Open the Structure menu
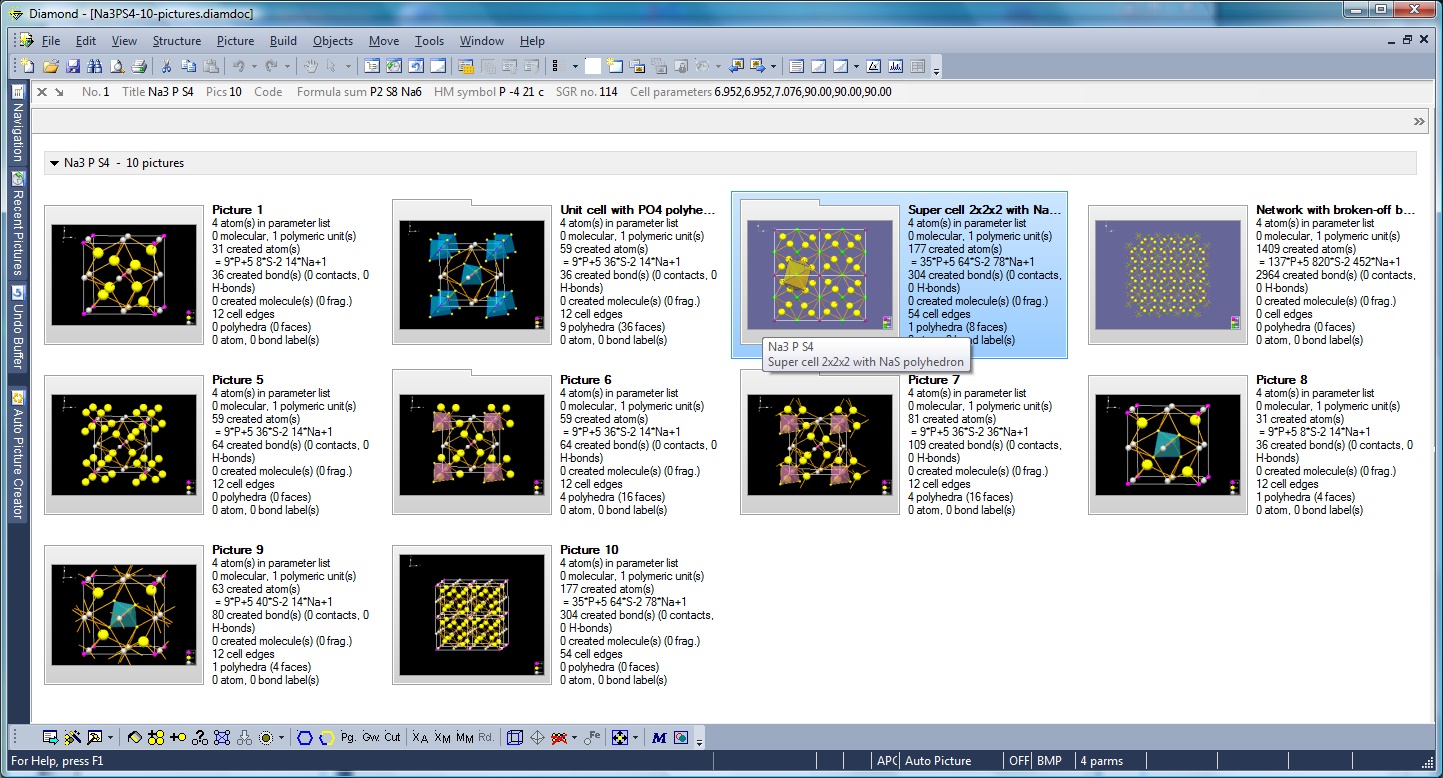Viewport: 1443px width, 778px height. tap(176, 41)
